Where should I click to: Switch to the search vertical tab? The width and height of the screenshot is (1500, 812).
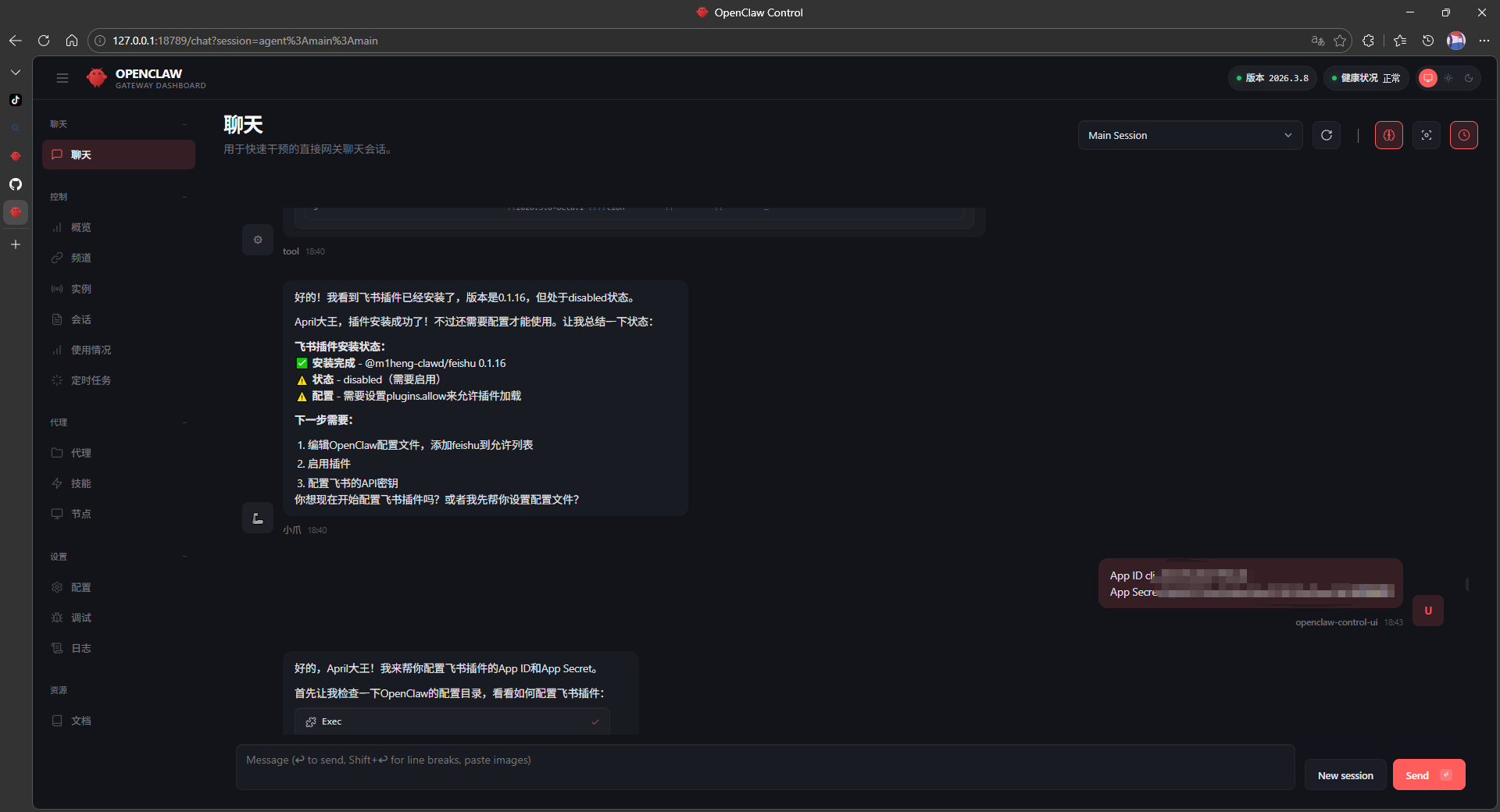(16, 128)
